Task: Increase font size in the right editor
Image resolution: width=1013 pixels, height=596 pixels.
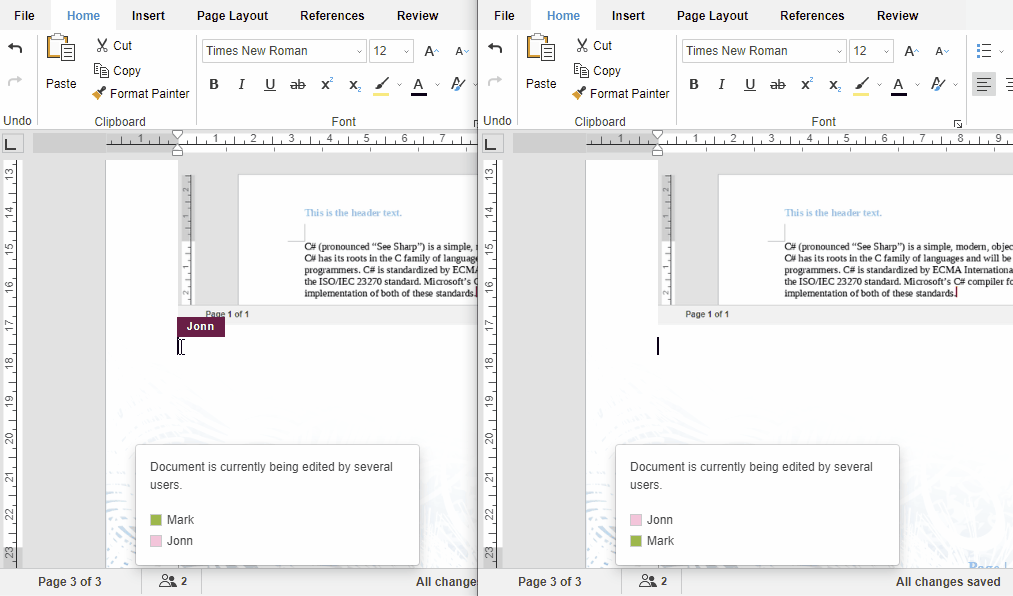Action: pyautogui.click(x=911, y=51)
